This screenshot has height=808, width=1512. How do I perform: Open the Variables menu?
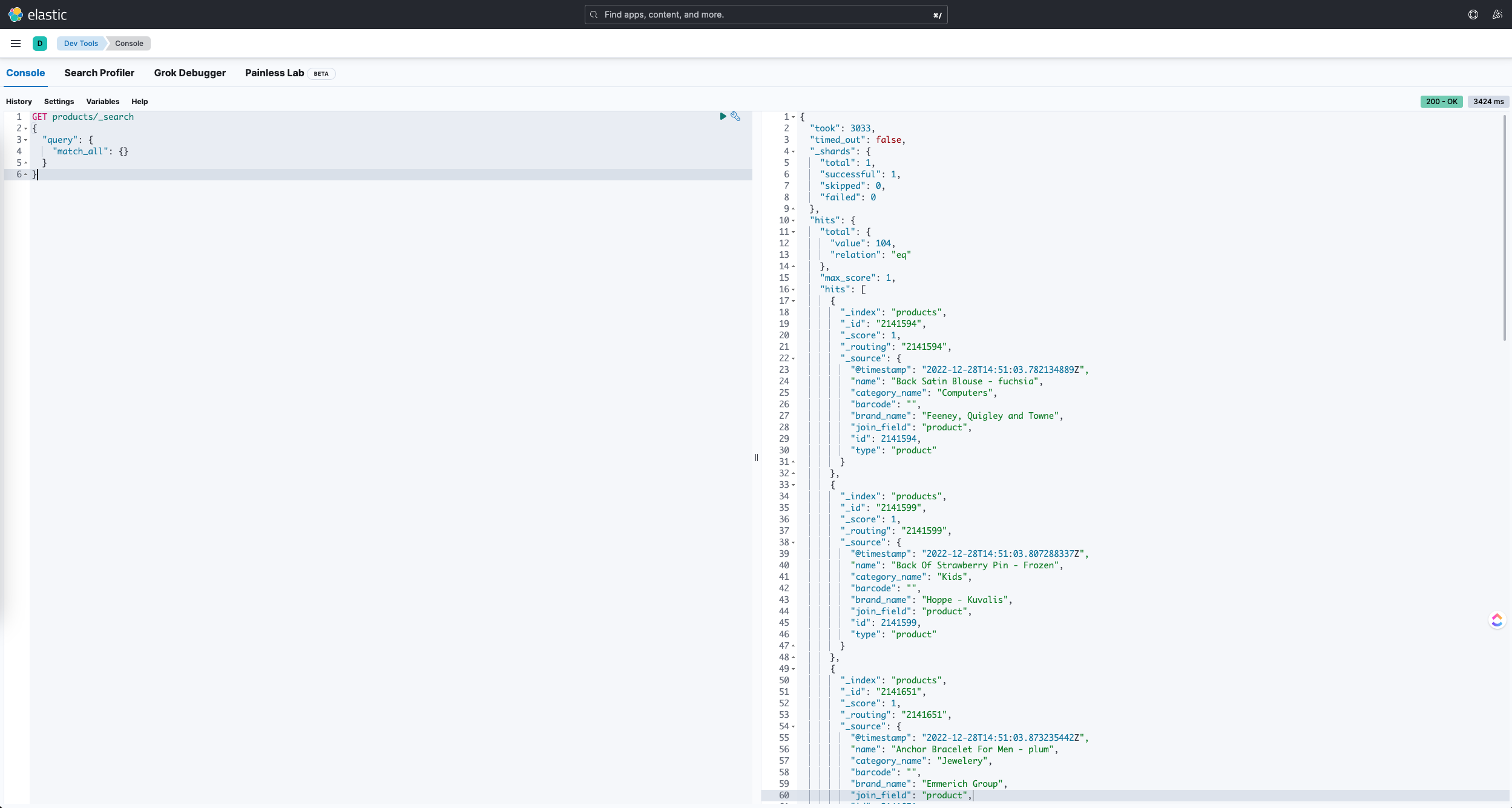(x=103, y=101)
